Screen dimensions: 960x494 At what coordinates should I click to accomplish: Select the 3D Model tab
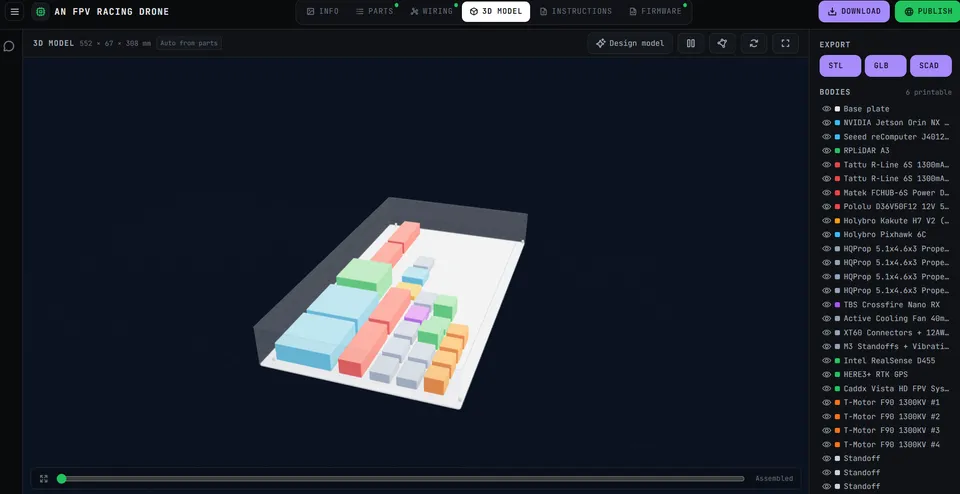[496, 12]
